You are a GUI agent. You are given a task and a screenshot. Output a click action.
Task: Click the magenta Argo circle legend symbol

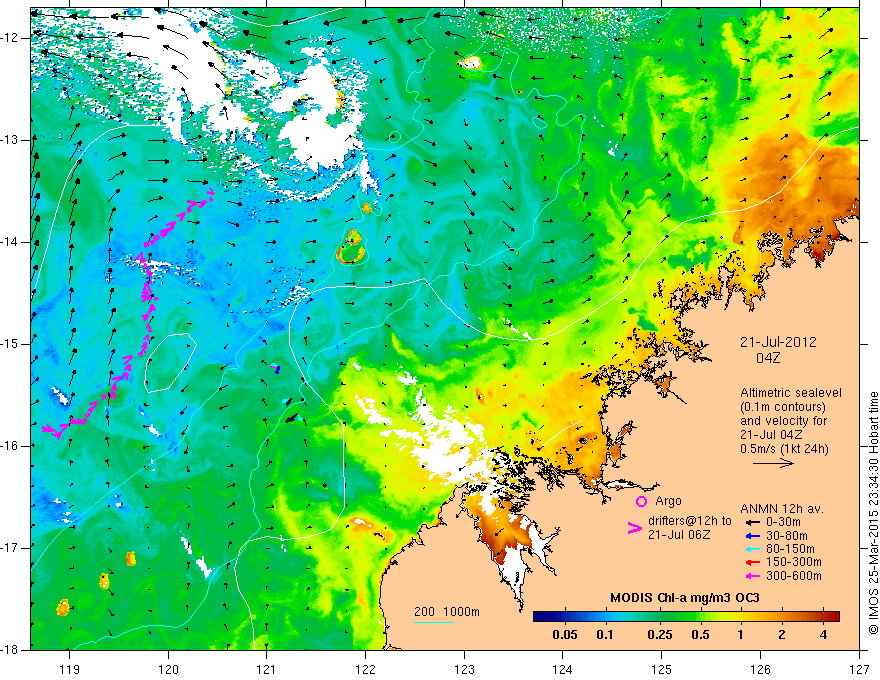pos(641,501)
